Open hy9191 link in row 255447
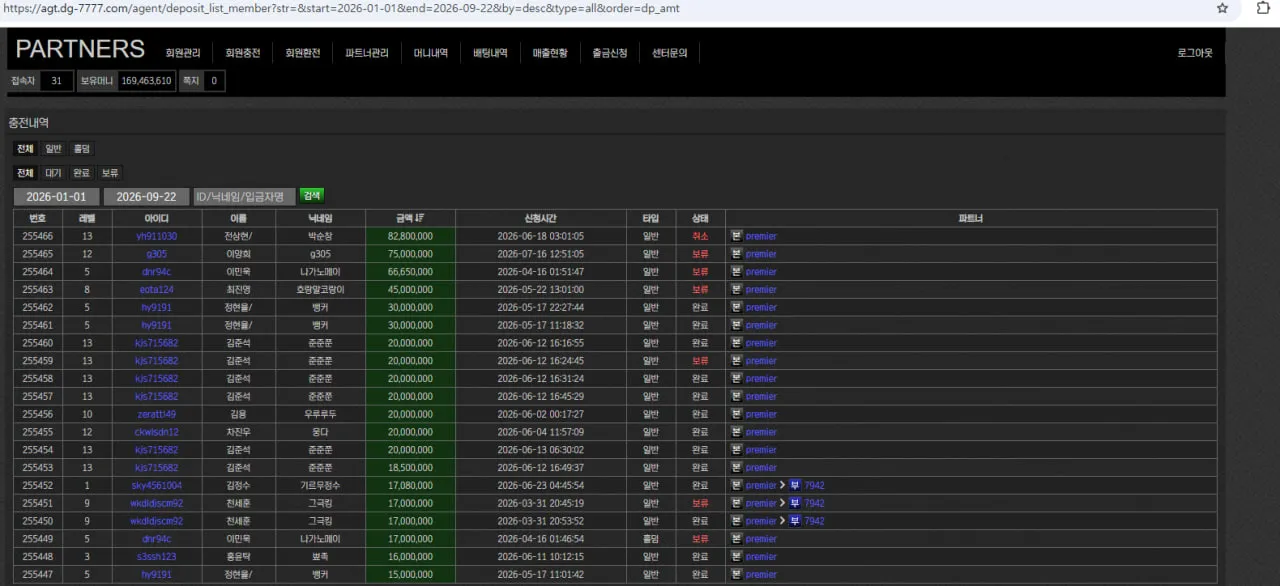1280x586 pixels. (x=157, y=575)
